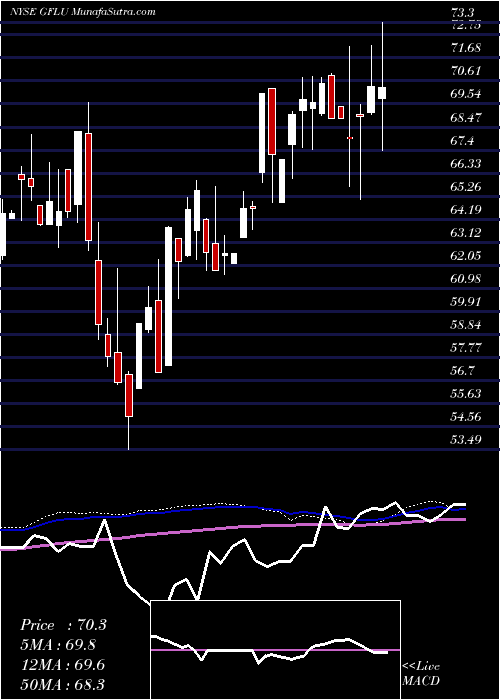
Task: Select the 58.84 price axis label
Action: (x=466, y=325)
